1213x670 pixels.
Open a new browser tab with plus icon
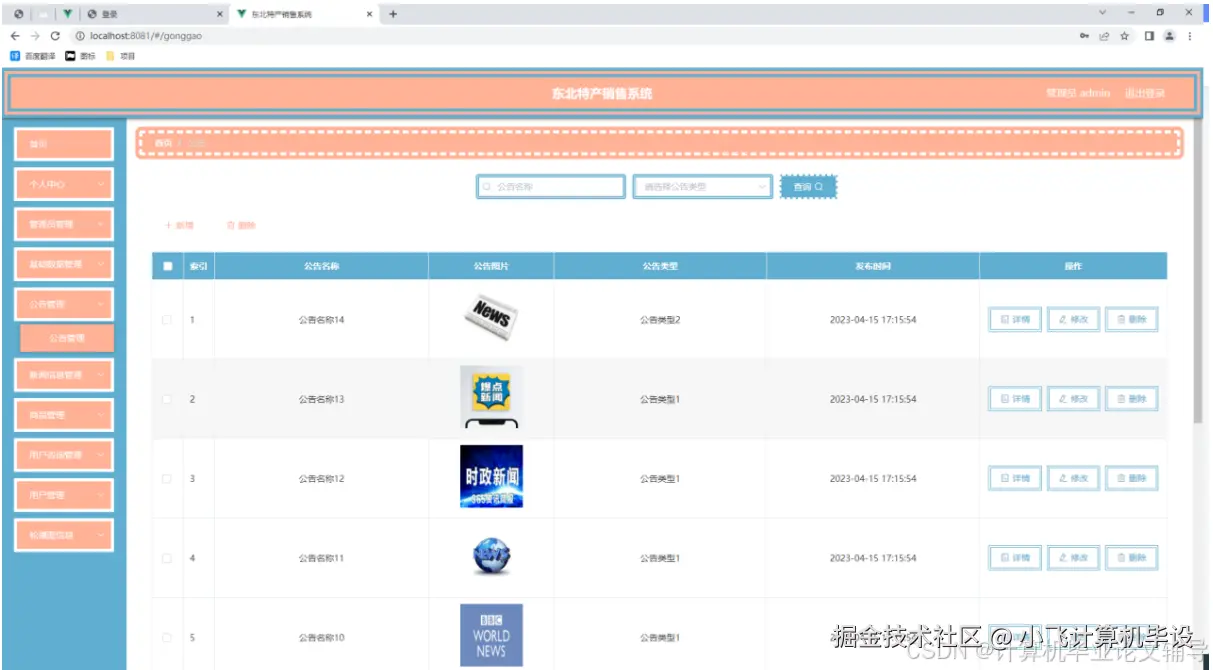(x=393, y=14)
